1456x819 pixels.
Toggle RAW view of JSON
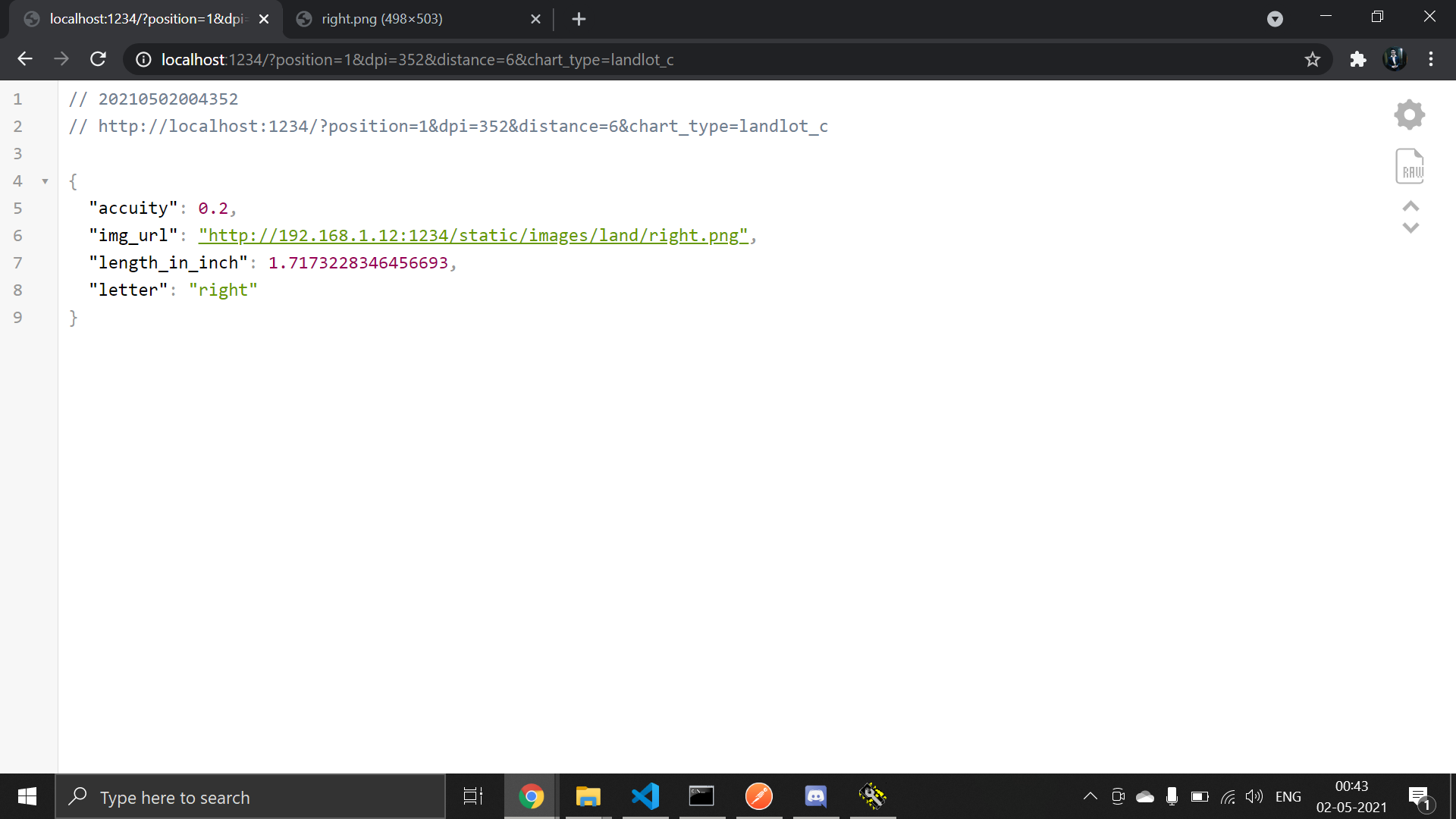pyautogui.click(x=1410, y=166)
